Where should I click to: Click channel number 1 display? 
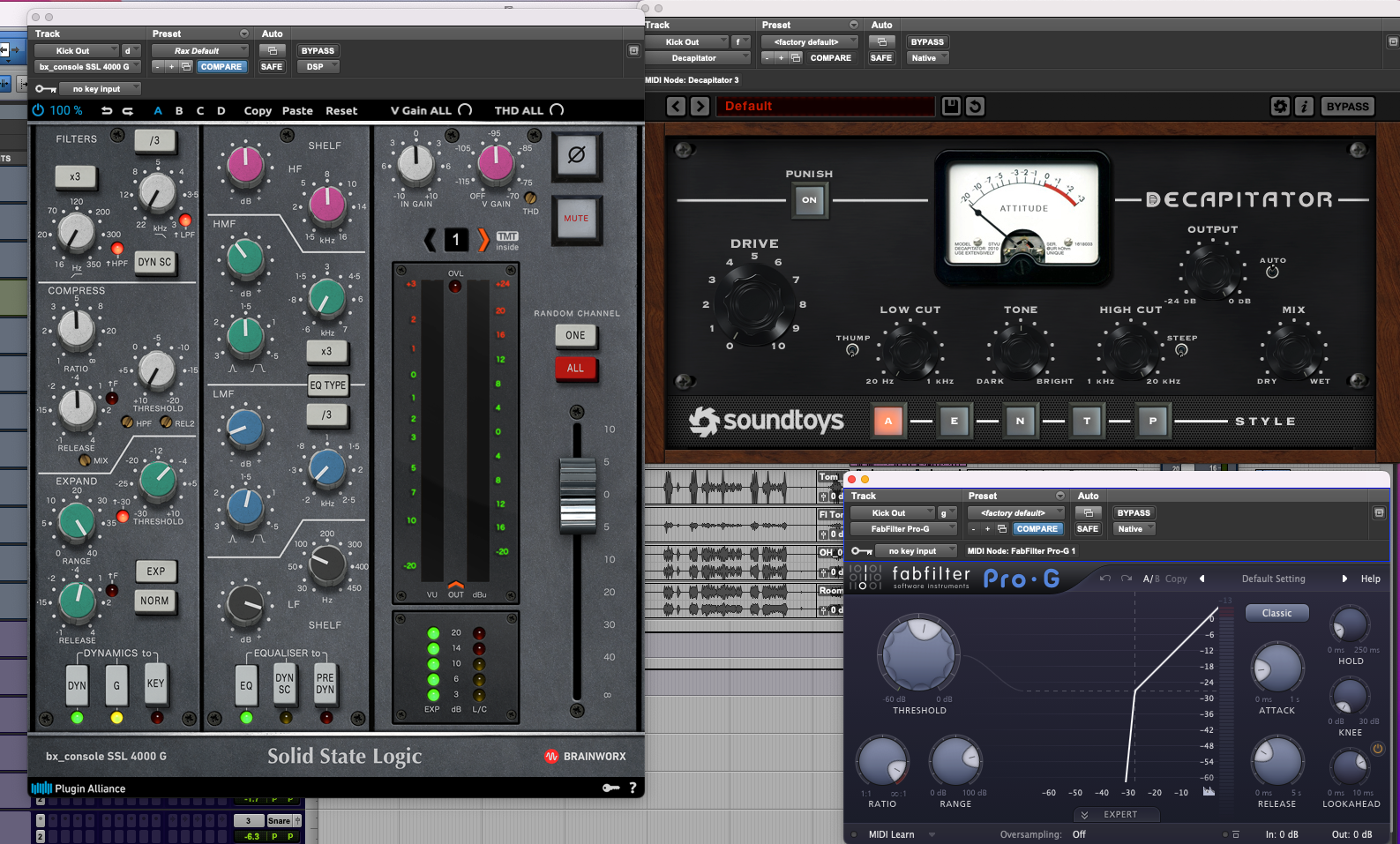point(455,239)
